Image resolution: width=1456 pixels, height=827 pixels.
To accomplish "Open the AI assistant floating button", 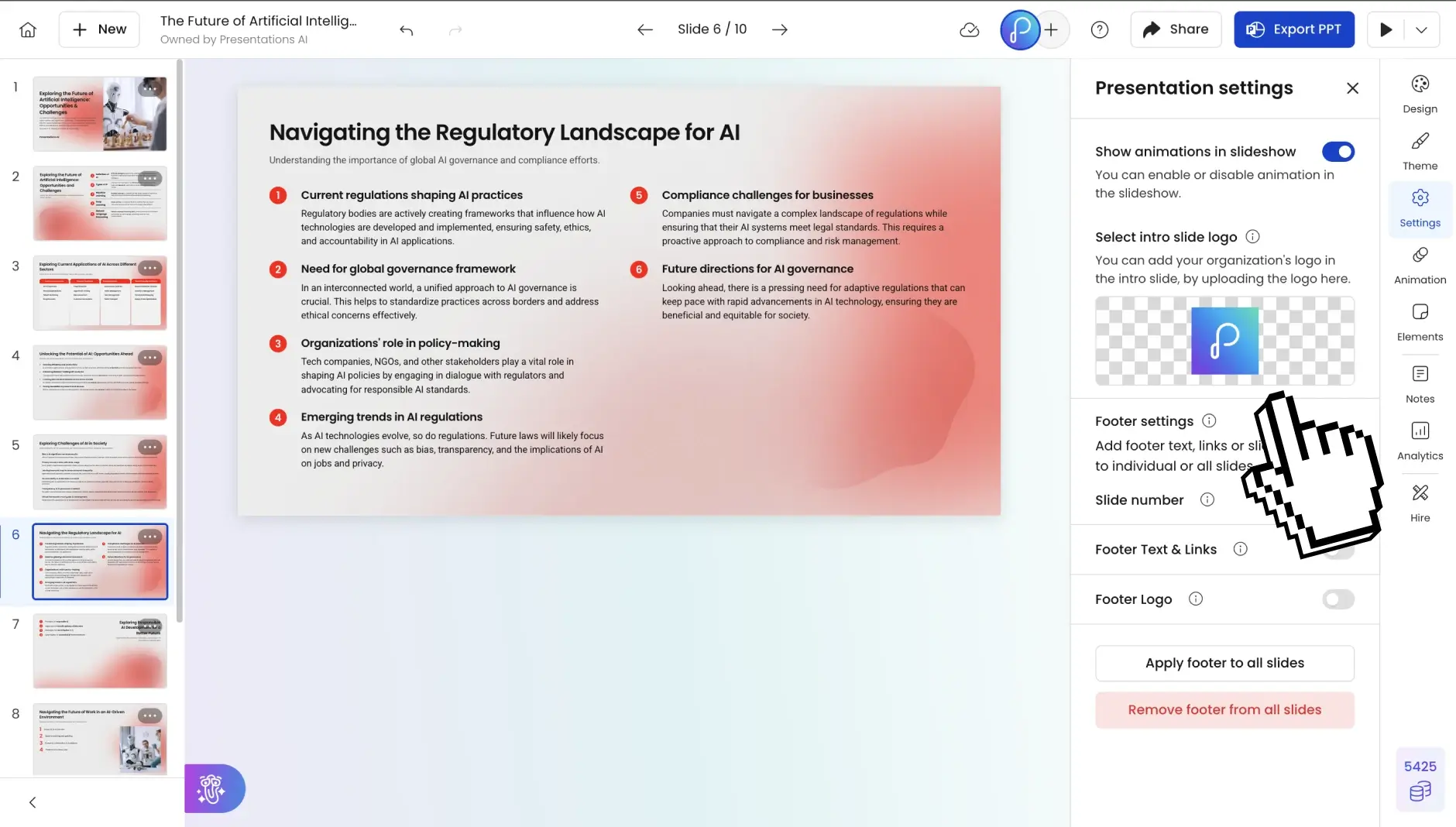I will click(215, 788).
